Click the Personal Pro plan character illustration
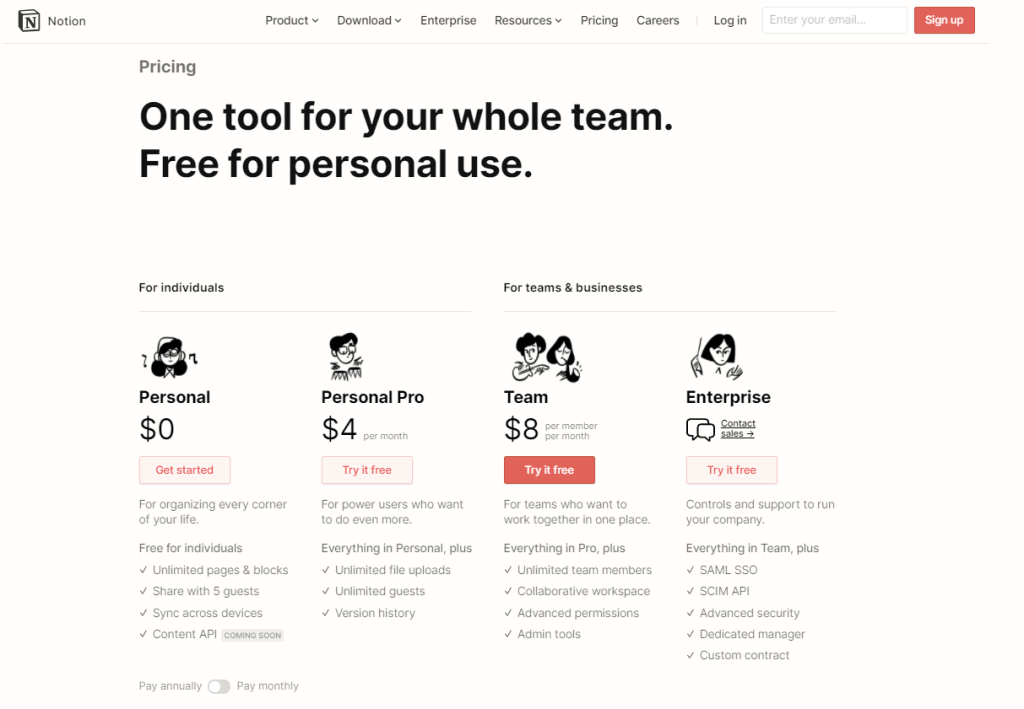This screenshot has height=709, width=1024. click(x=346, y=356)
